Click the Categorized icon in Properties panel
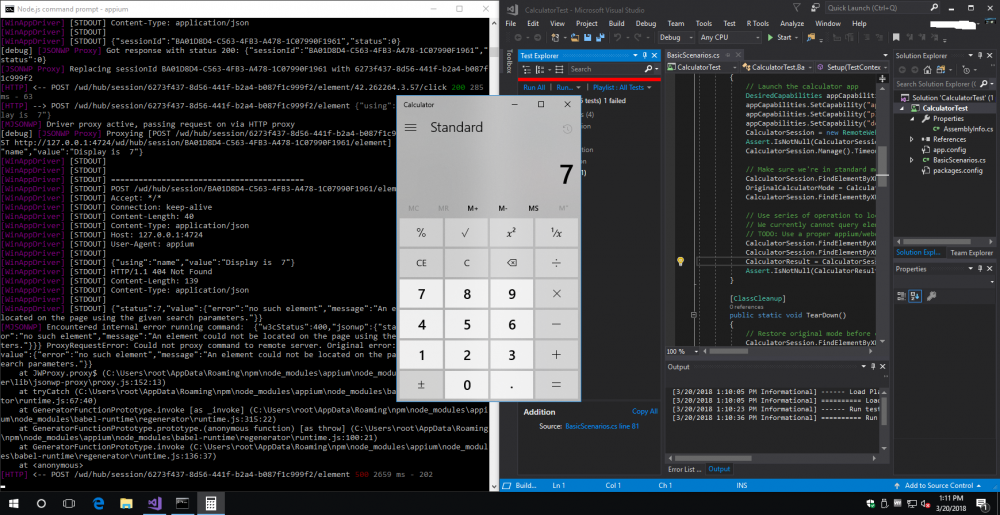 (901, 296)
